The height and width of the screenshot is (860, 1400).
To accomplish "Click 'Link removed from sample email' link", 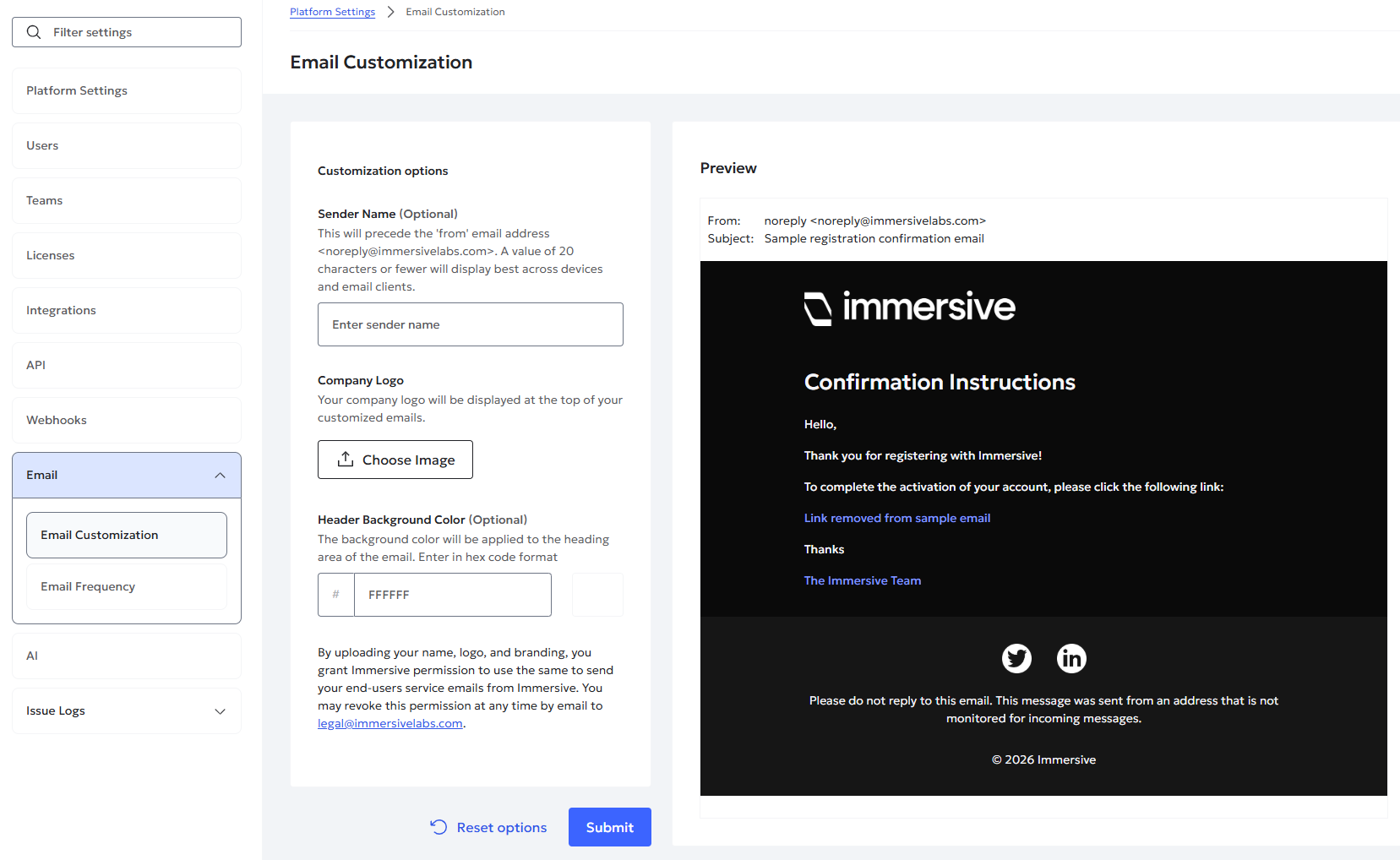I will [897, 518].
